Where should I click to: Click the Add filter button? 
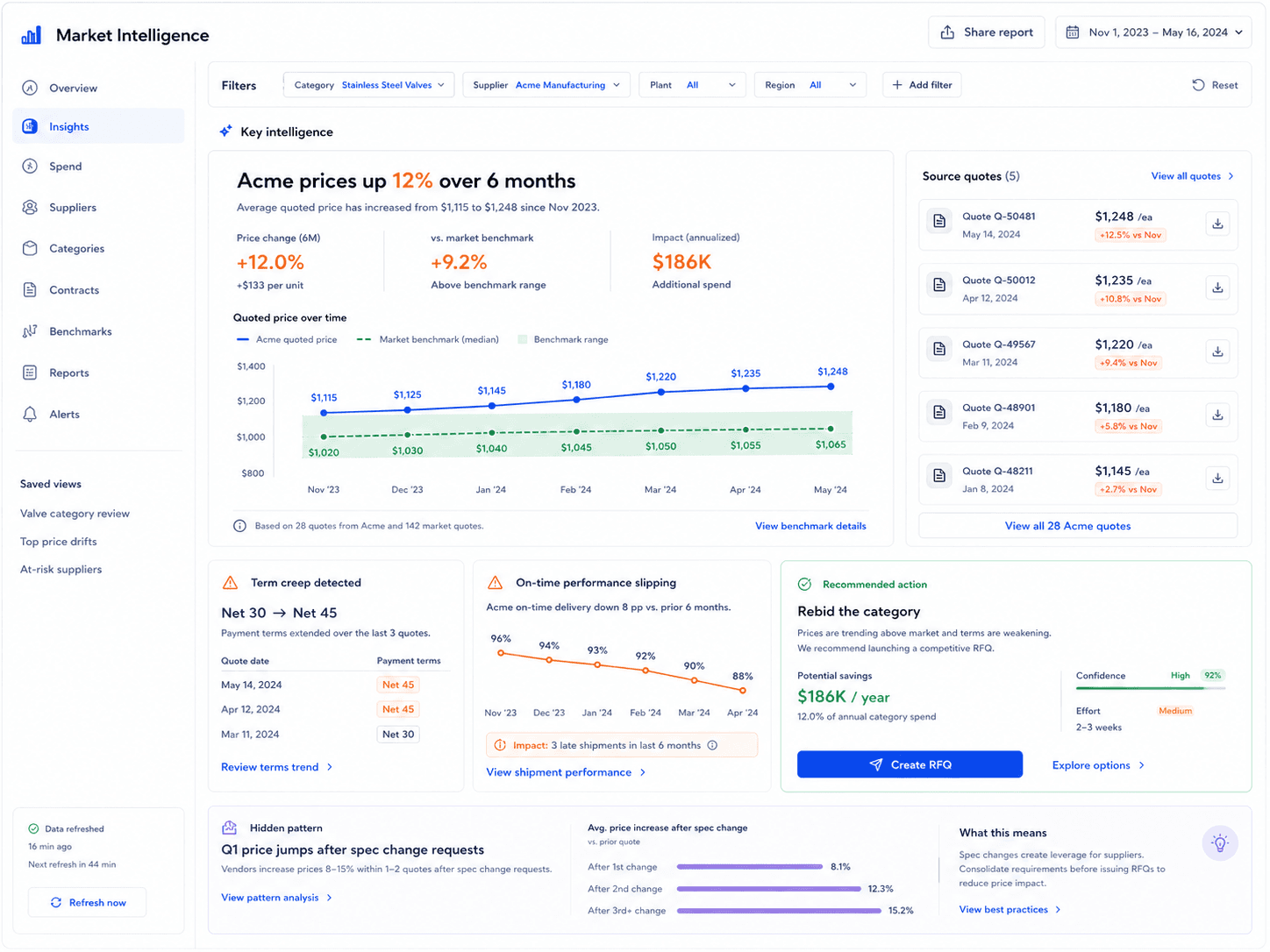click(922, 85)
